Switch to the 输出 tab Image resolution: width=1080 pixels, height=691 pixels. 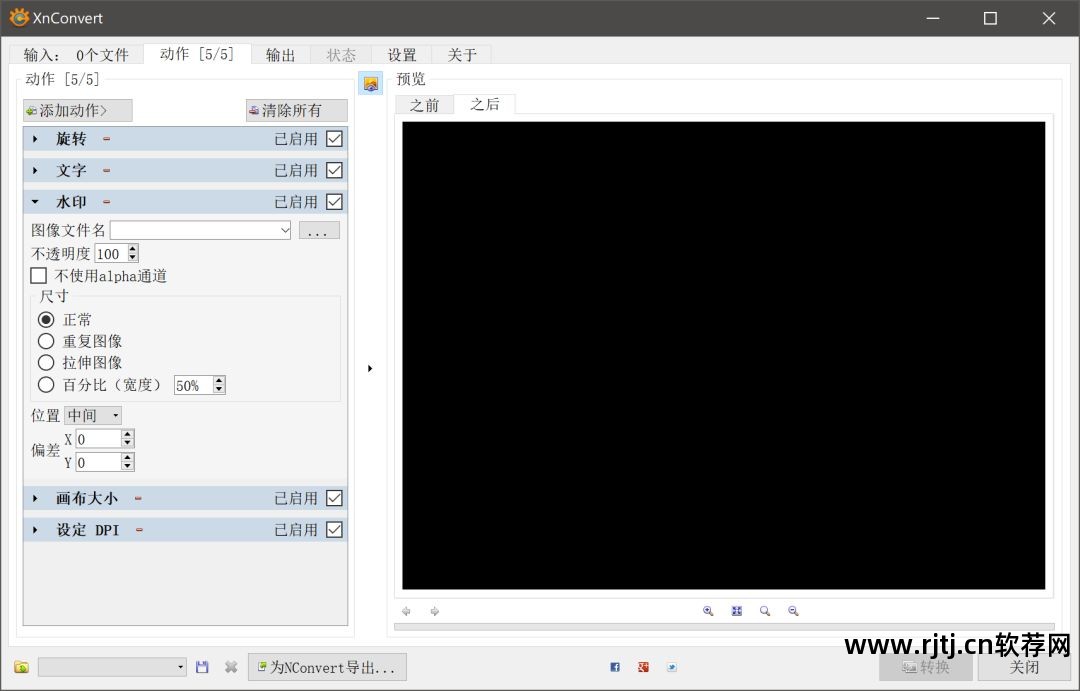281,55
